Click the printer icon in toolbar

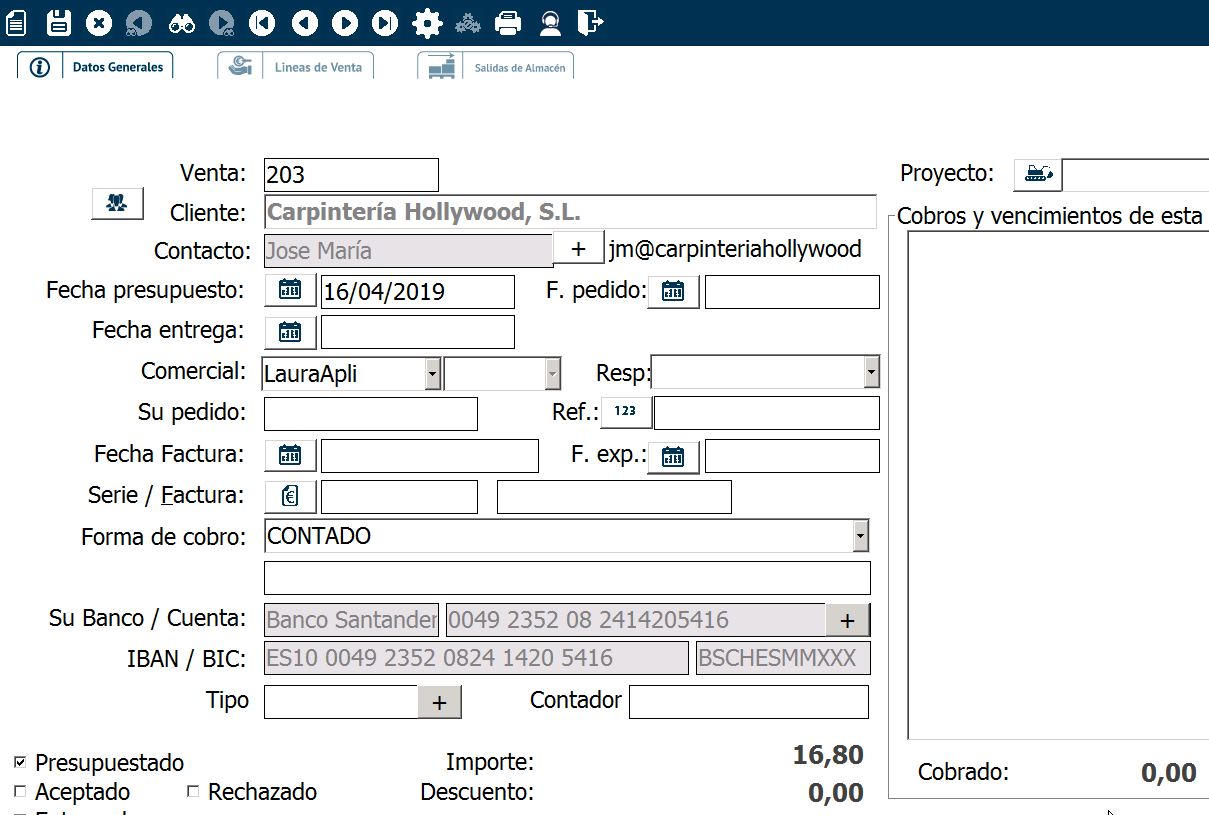[509, 22]
